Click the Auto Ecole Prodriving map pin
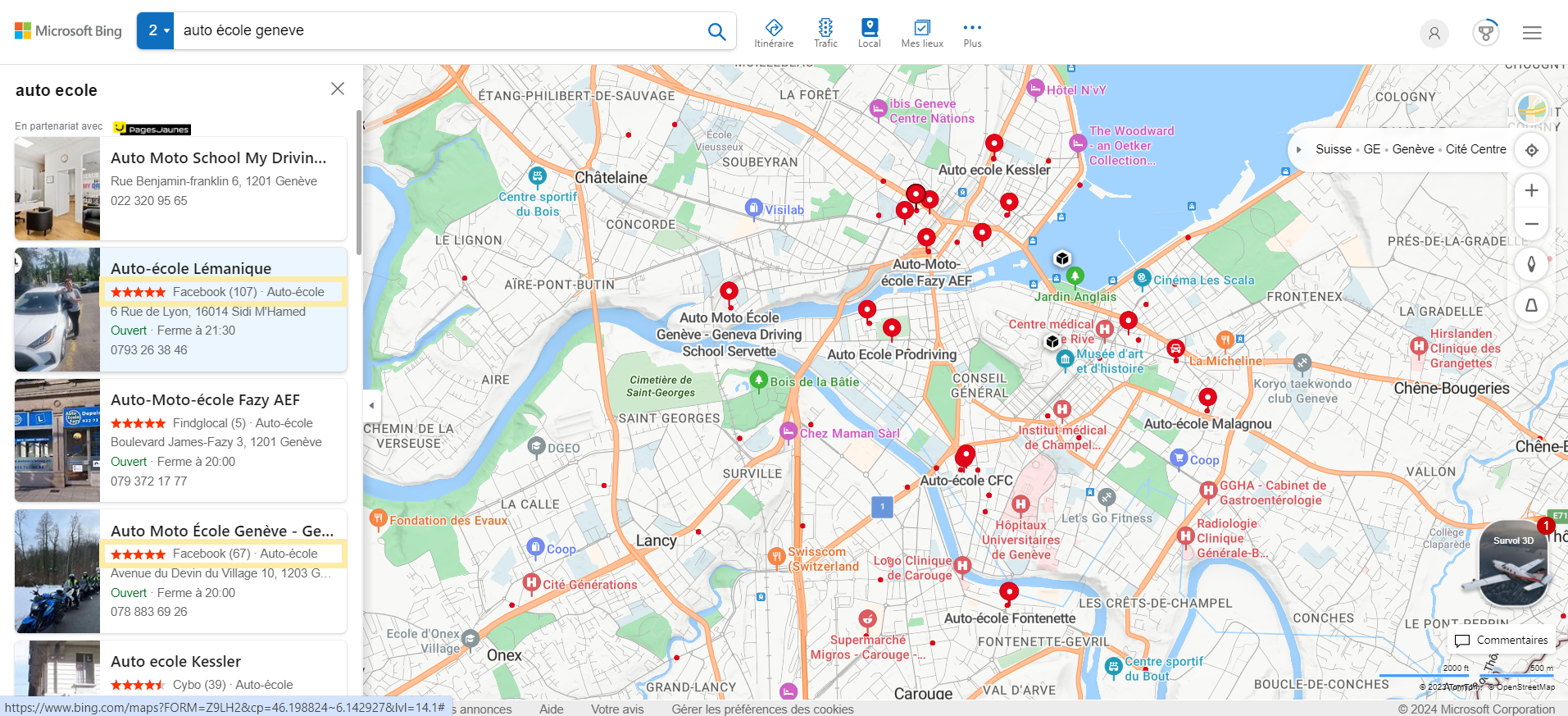This screenshot has height=716, width=1568. 892,330
